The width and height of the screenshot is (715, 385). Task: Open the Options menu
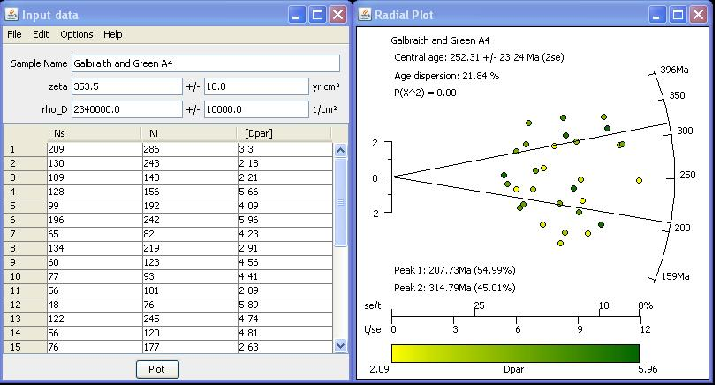coord(77,34)
